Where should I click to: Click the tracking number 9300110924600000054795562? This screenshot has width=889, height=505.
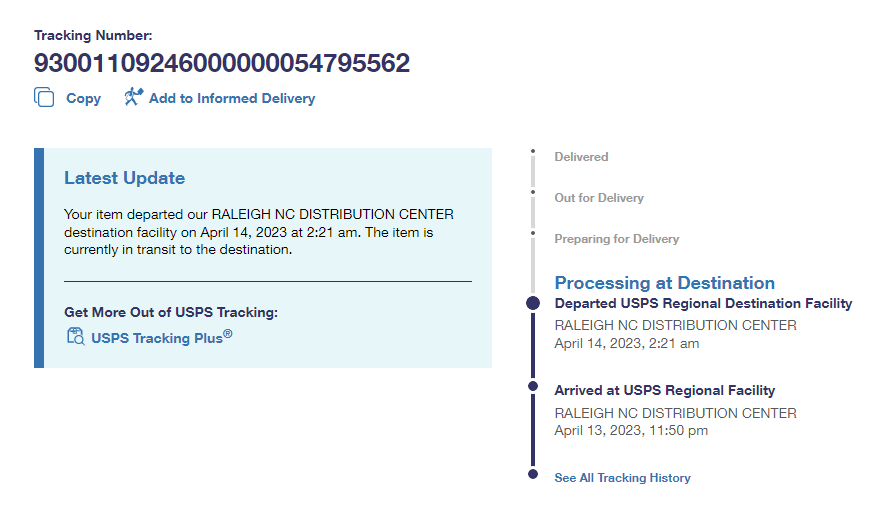(x=222, y=63)
